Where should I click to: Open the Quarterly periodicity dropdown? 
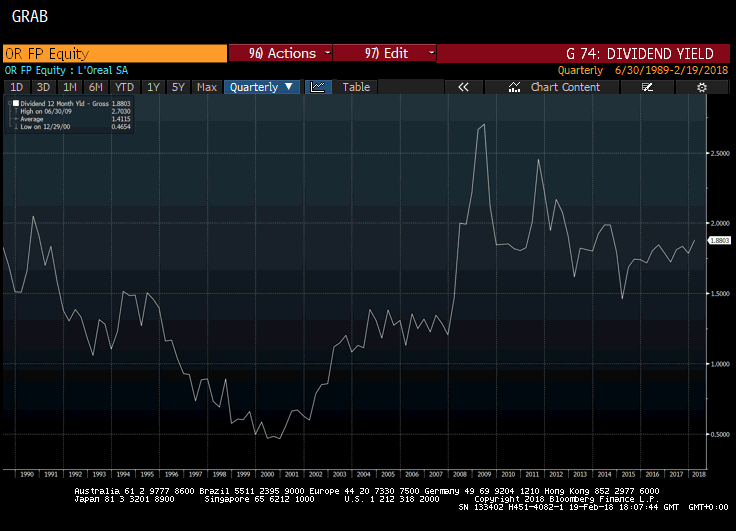(261, 87)
